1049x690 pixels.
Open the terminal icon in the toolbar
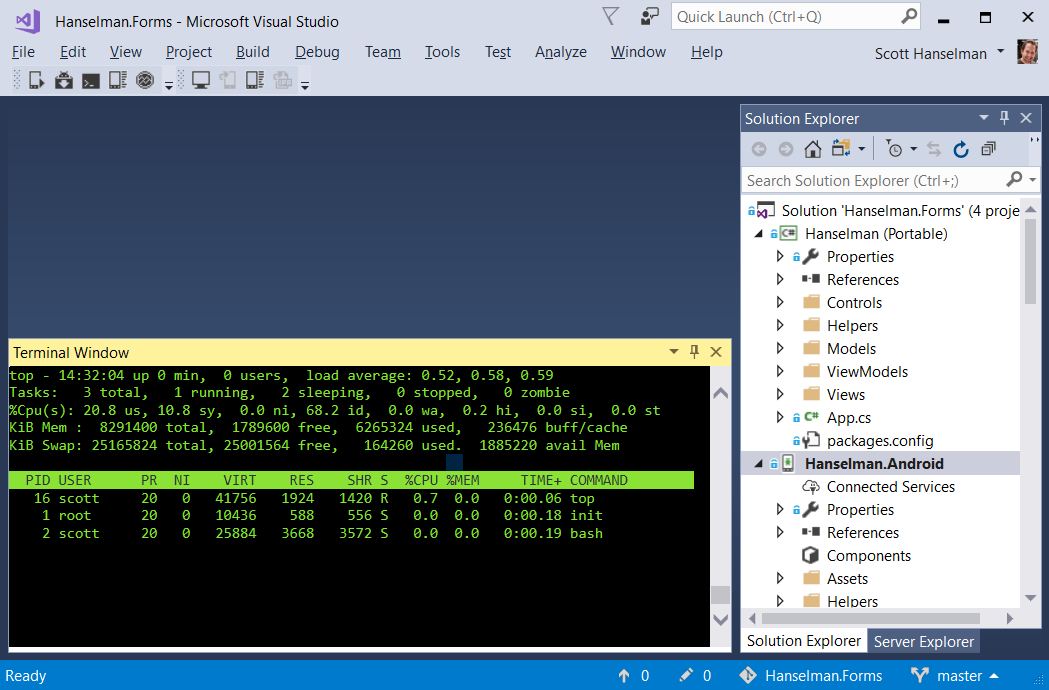pyautogui.click(x=89, y=80)
